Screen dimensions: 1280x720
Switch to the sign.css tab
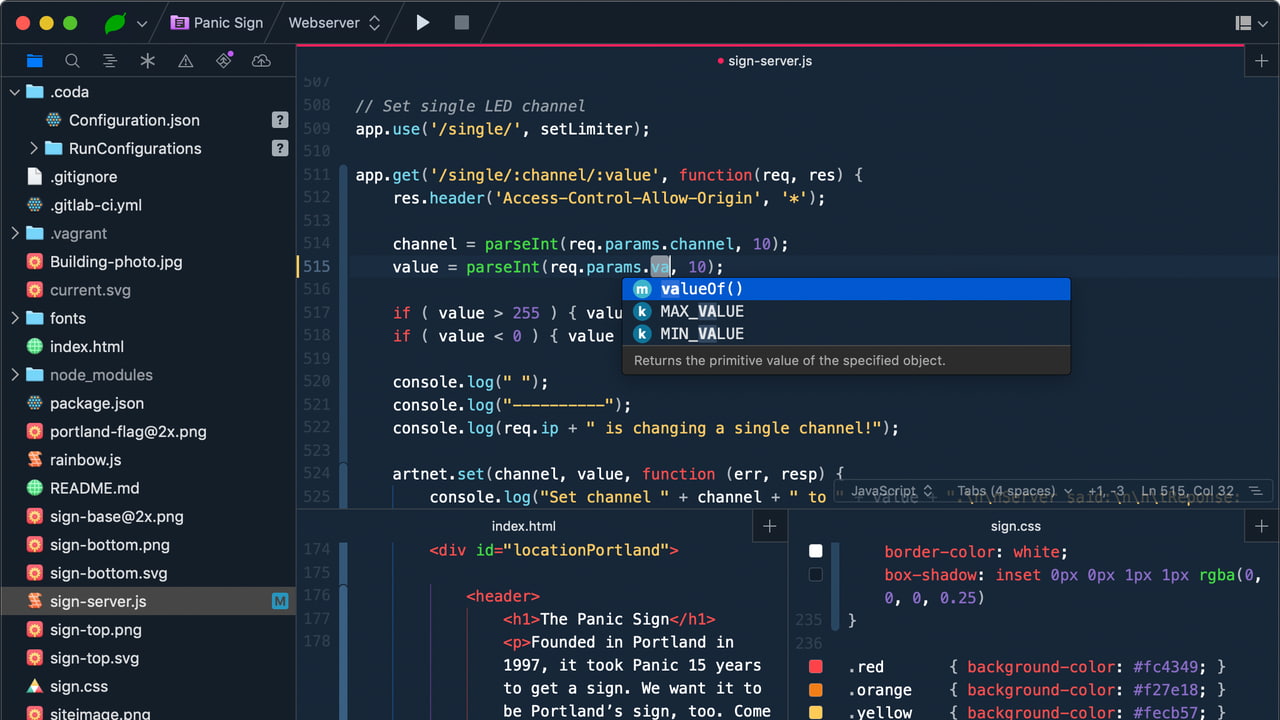(x=1016, y=526)
